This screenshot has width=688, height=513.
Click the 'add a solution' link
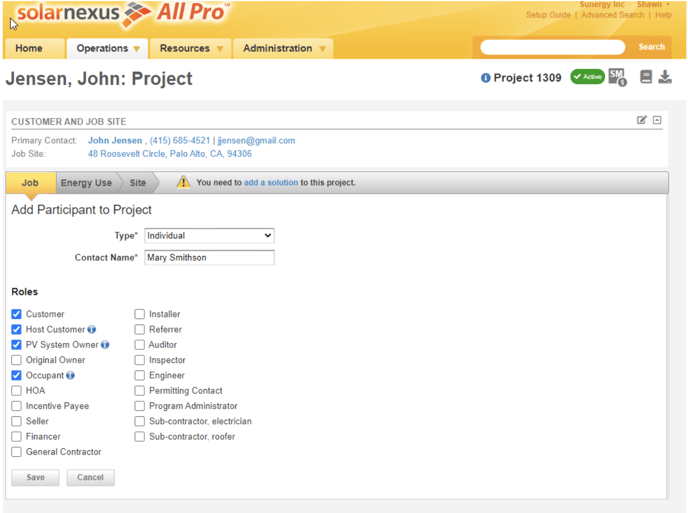coord(271,183)
